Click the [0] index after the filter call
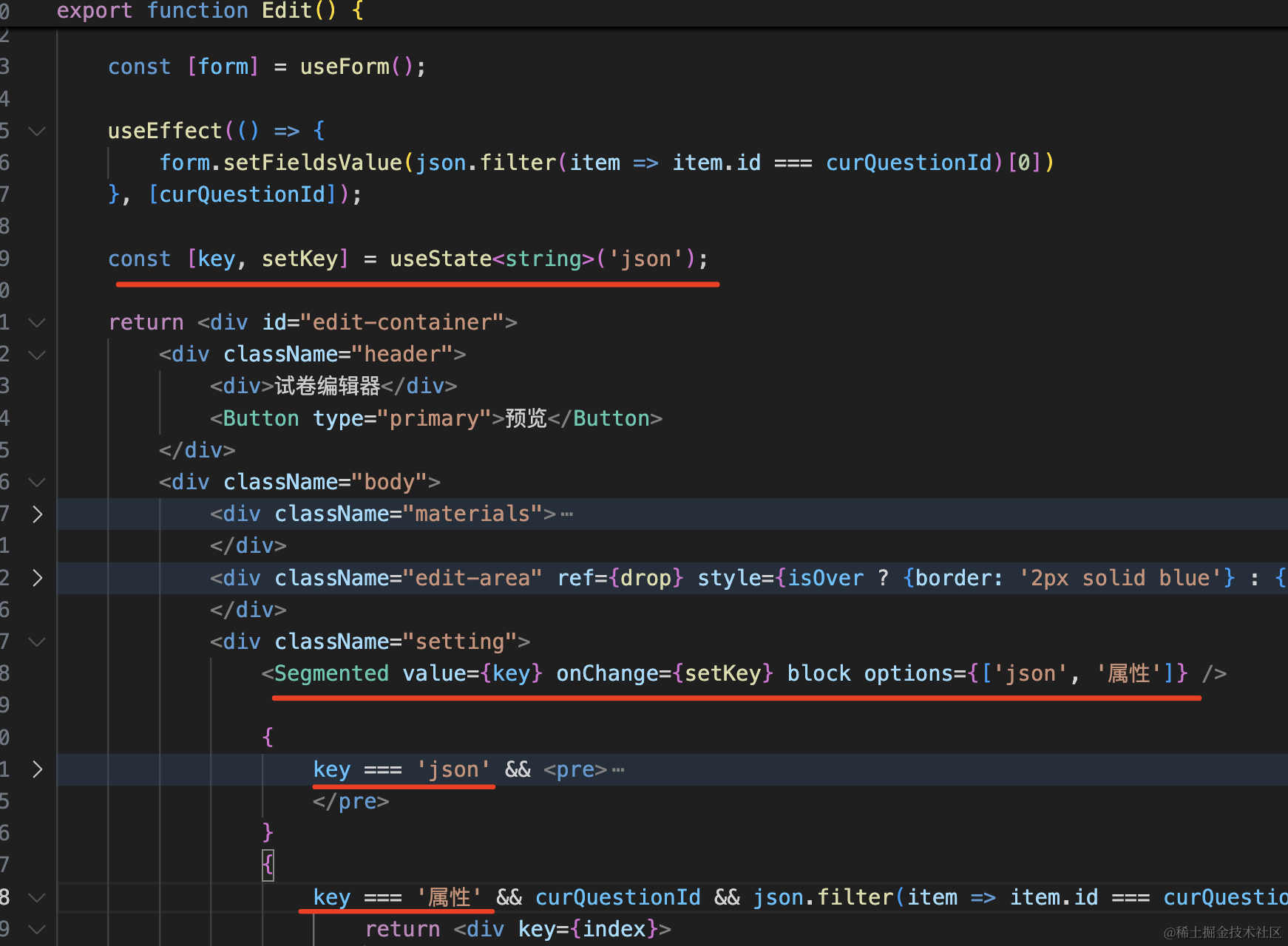1288x946 pixels. [x=1024, y=163]
